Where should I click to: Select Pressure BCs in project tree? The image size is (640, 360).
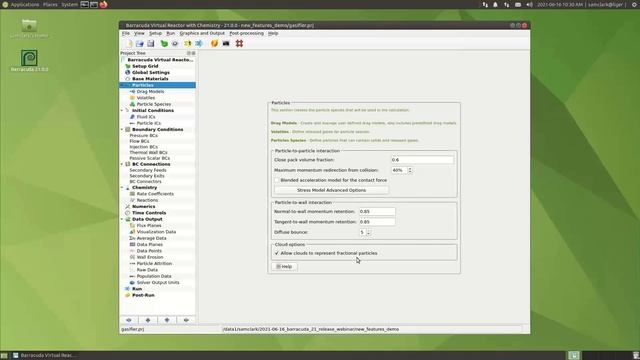143,136
